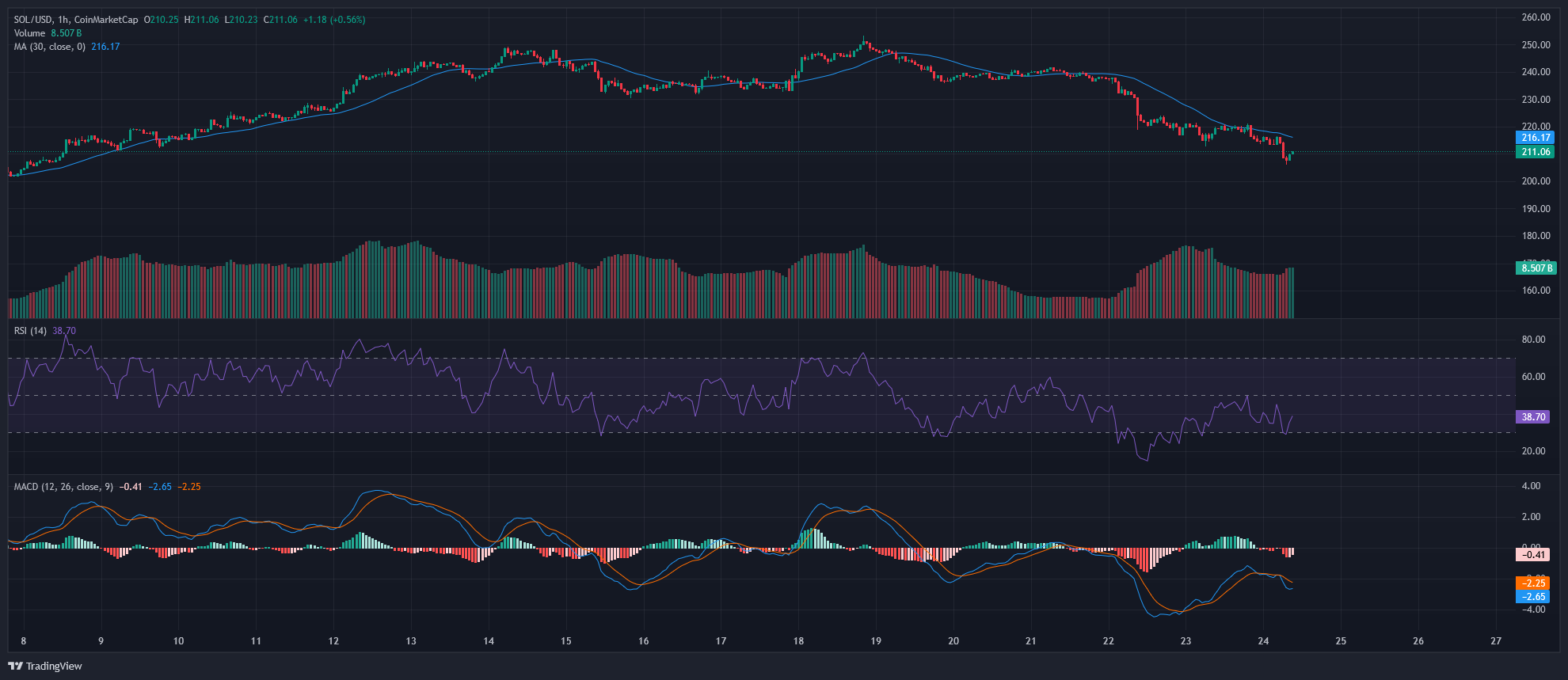Select the 250.00 price scale label
The width and height of the screenshot is (1568, 680).
click(1536, 45)
